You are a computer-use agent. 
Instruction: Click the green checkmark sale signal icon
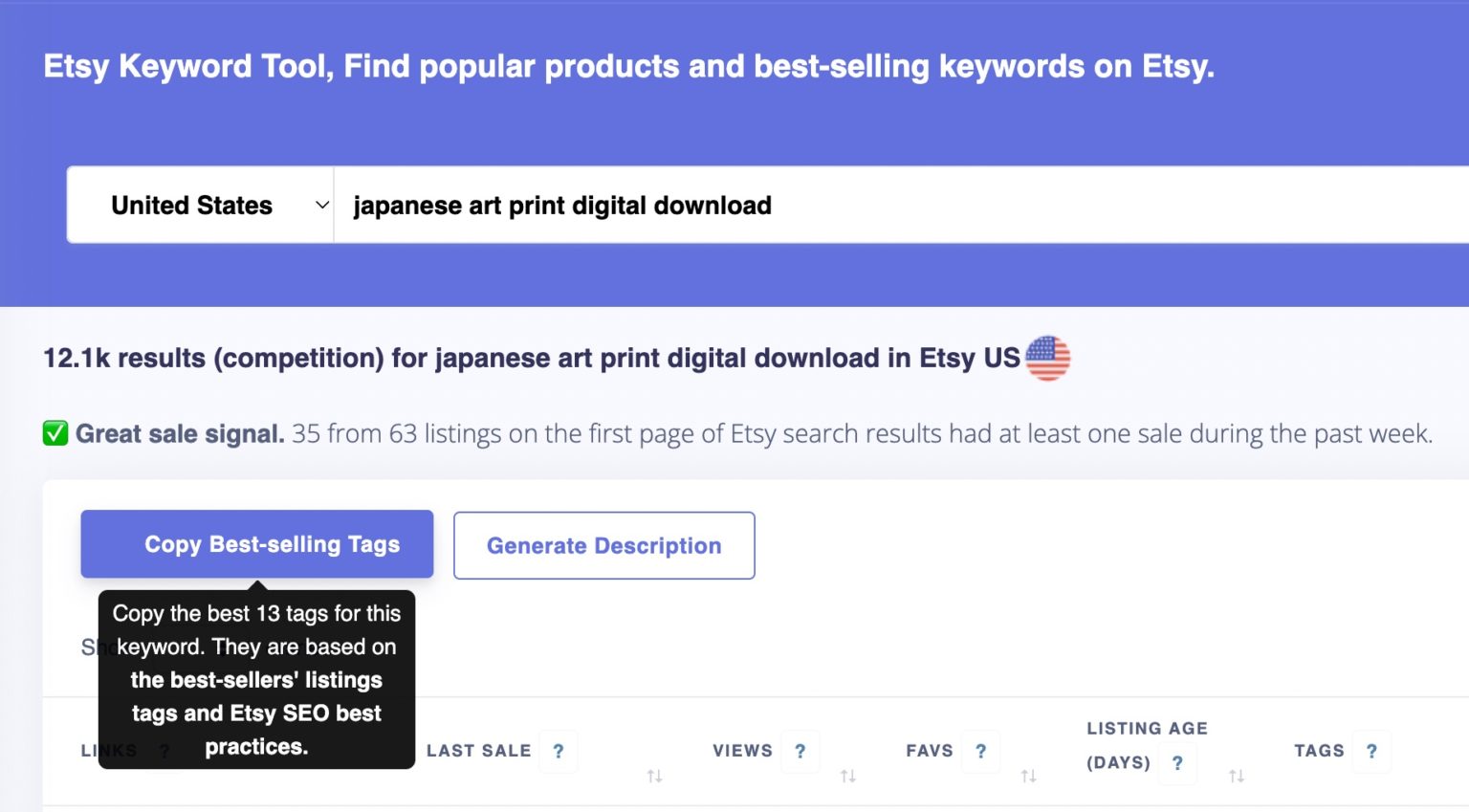(x=55, y=433)
